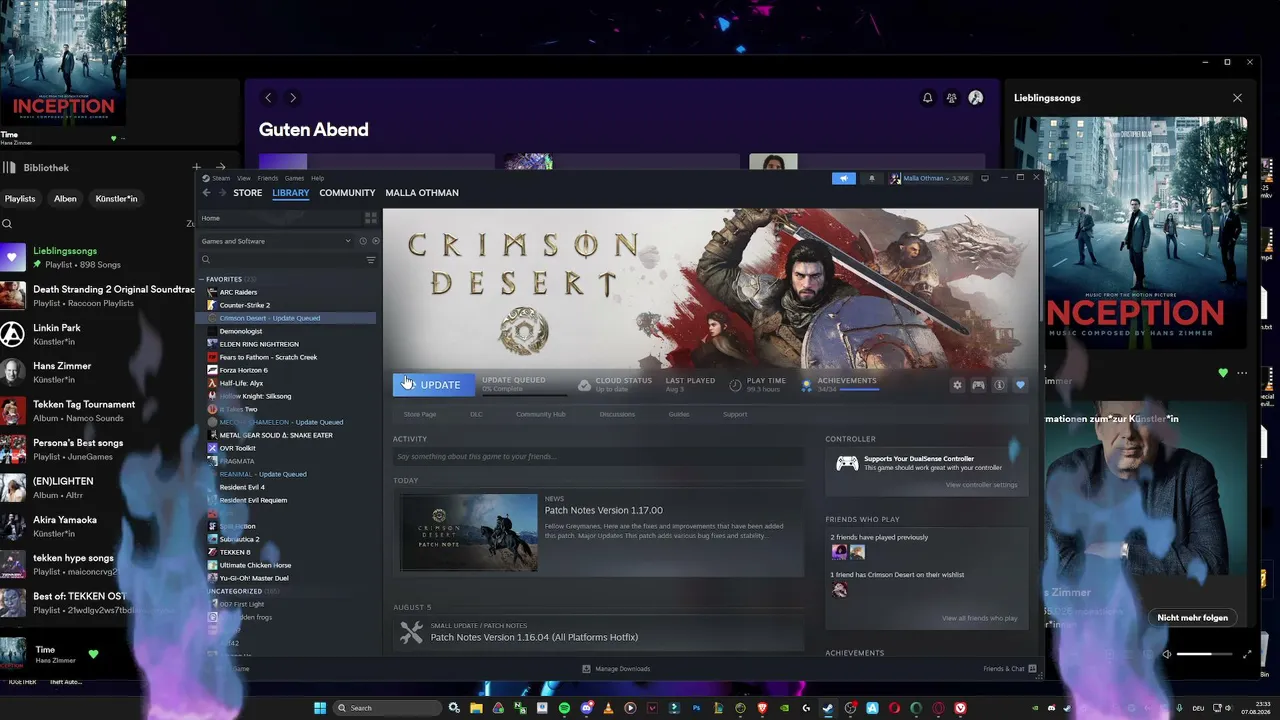Open the Help menu

pyautogui.click(x=318, y=178)
